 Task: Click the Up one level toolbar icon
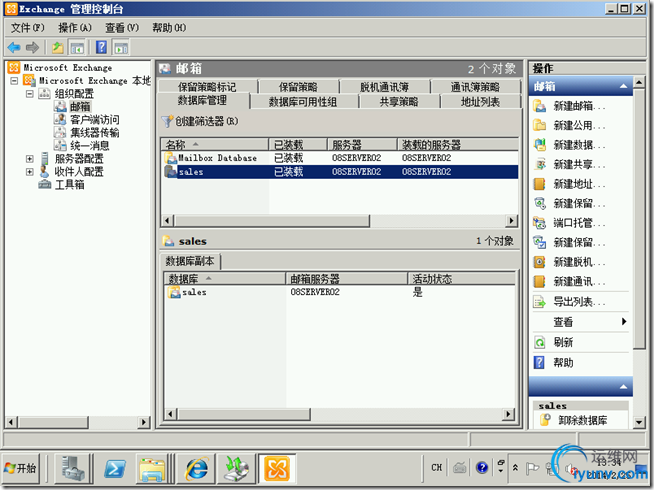(x=58, y=48)
